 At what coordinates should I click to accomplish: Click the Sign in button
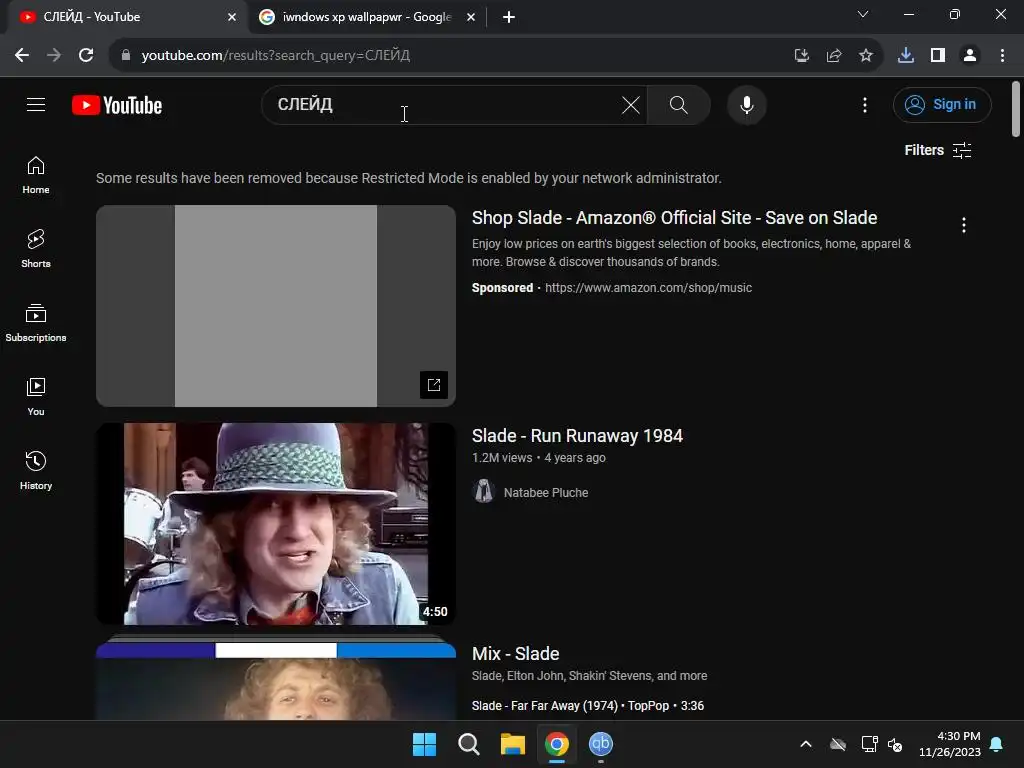click(x=942, y=104)
